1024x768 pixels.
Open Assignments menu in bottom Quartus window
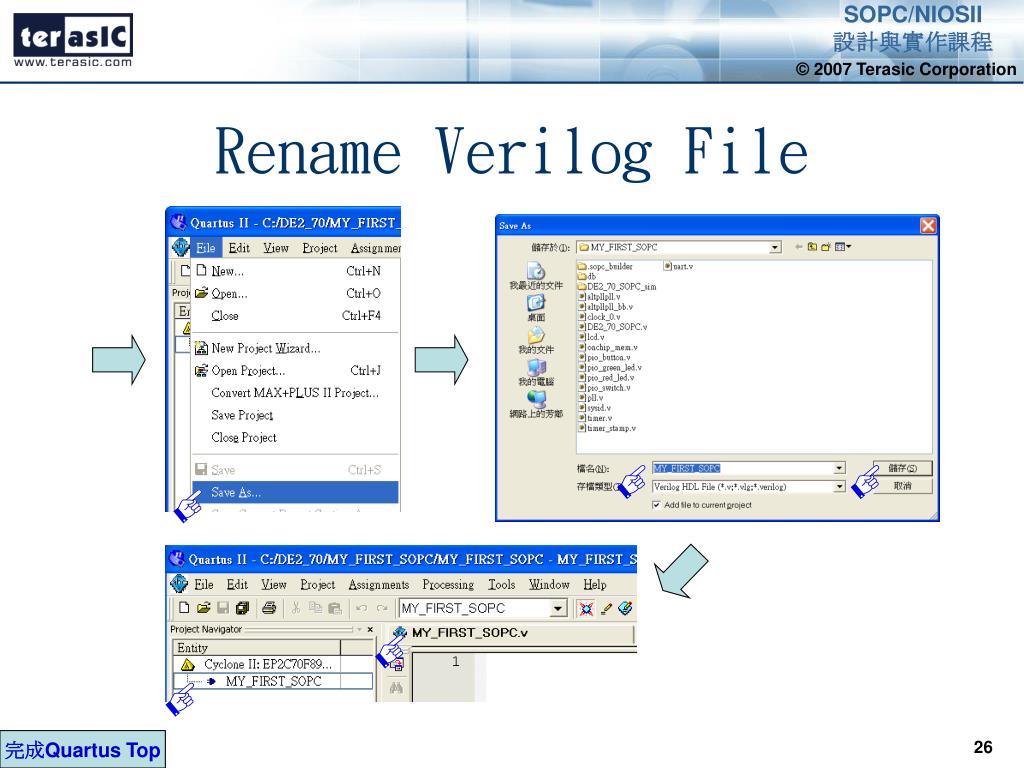[379, 584]
